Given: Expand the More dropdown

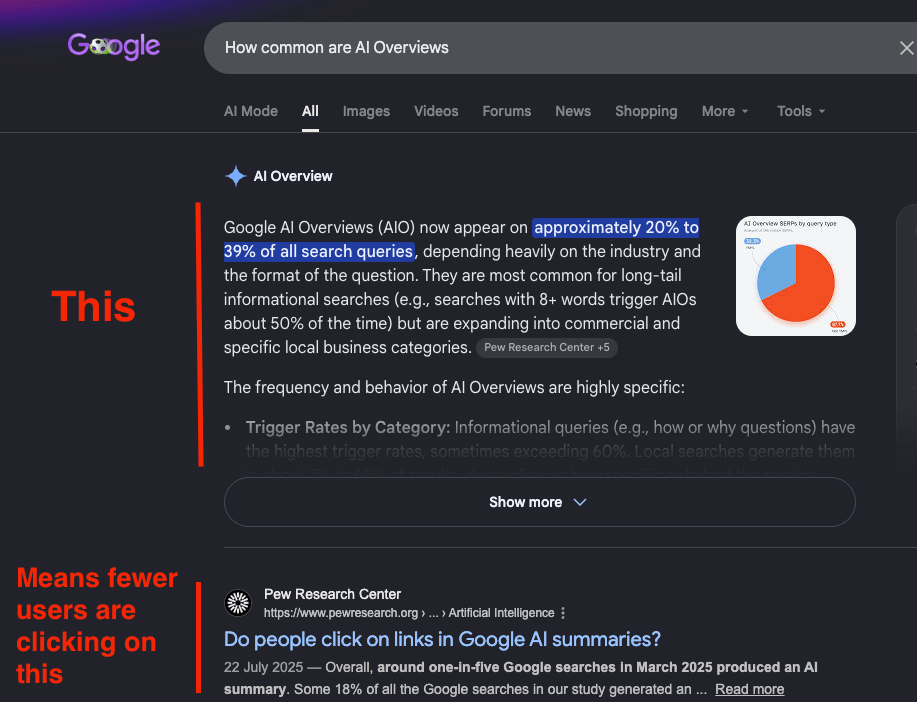Looking at the screenshot, I should (725, 111).
